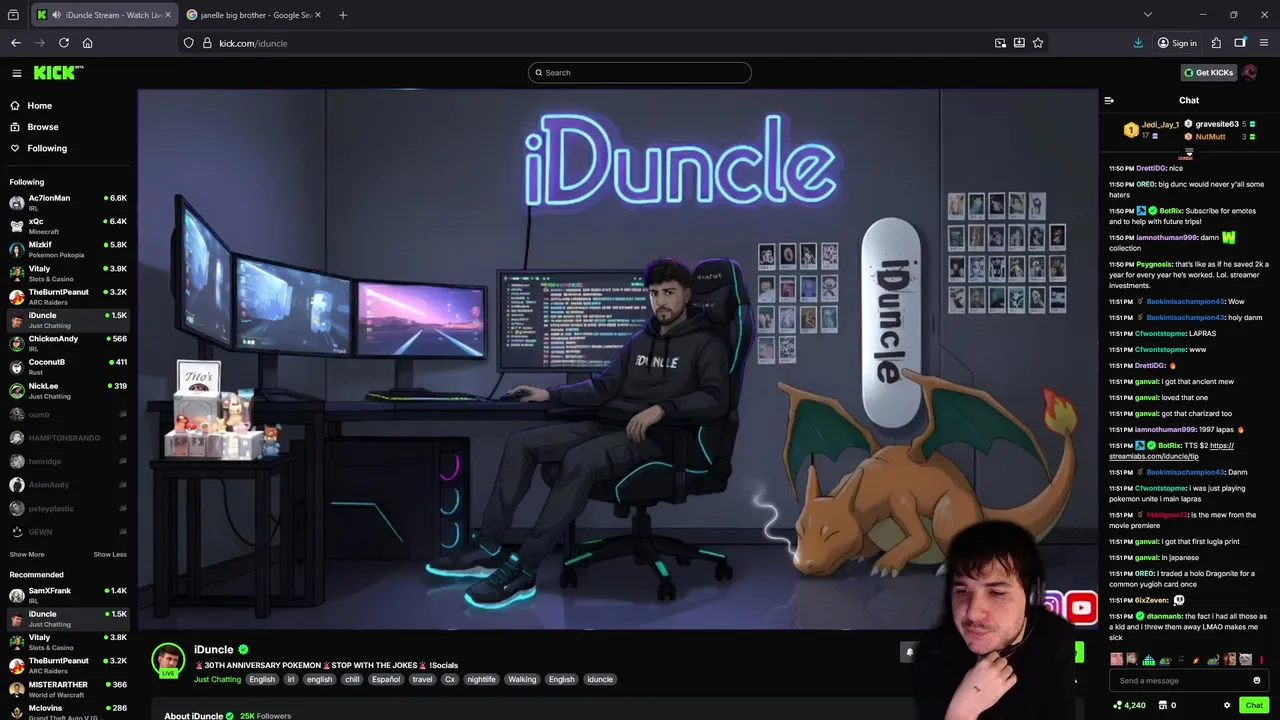Open the emoji picker in chat input

point(1257,681)
